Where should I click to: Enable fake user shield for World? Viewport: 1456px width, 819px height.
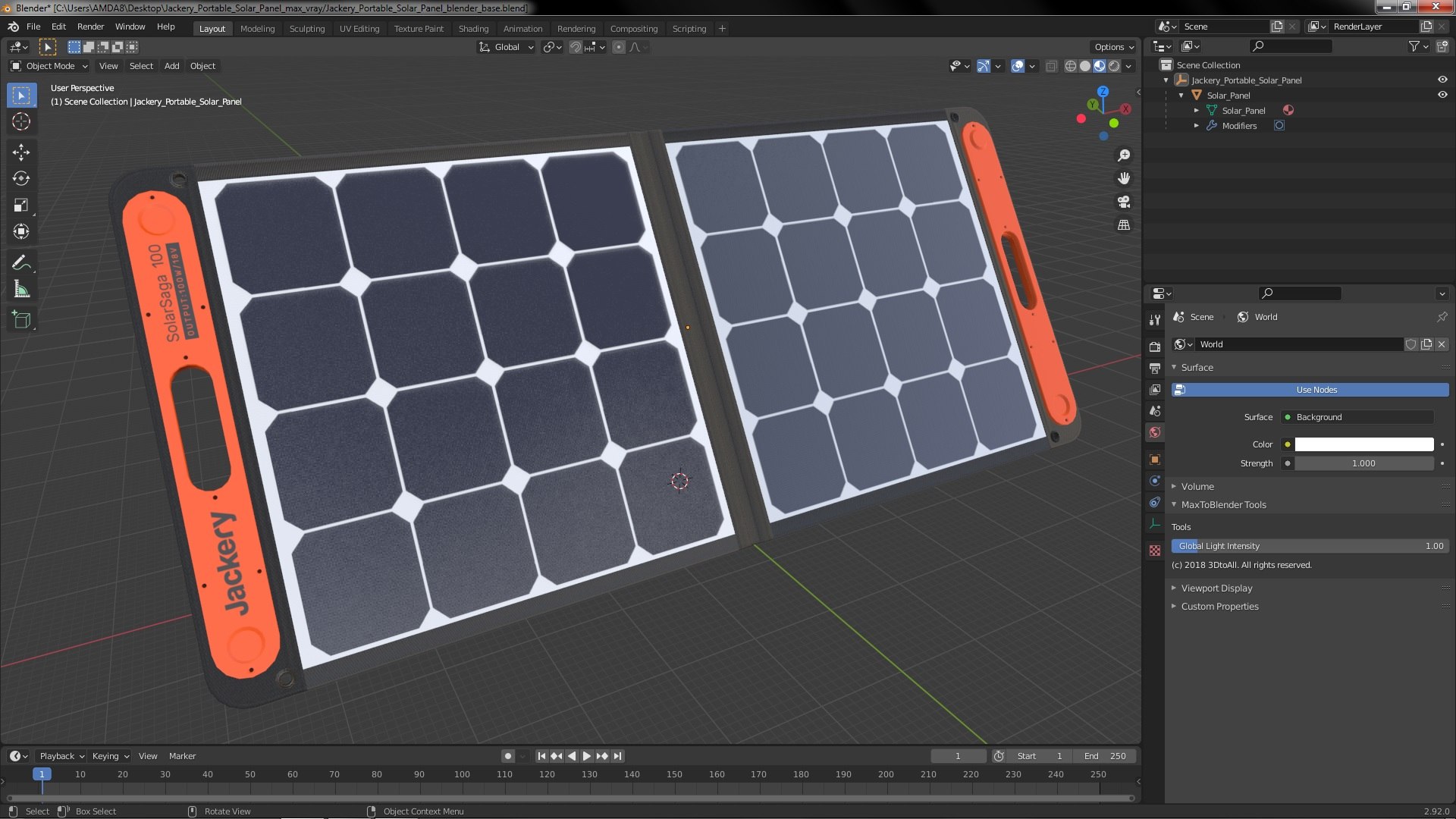pos(1410,344)
